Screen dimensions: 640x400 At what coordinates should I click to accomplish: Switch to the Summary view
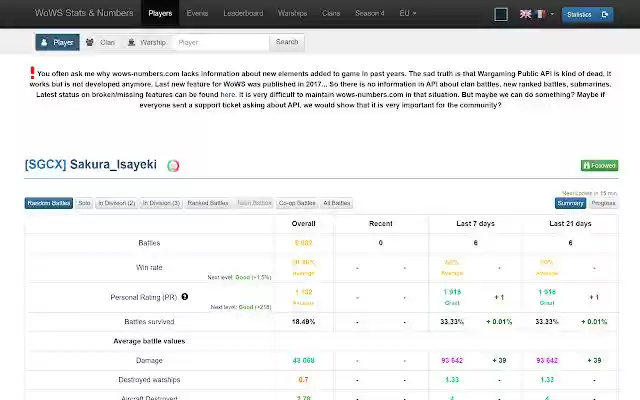[x=570, y=203]
